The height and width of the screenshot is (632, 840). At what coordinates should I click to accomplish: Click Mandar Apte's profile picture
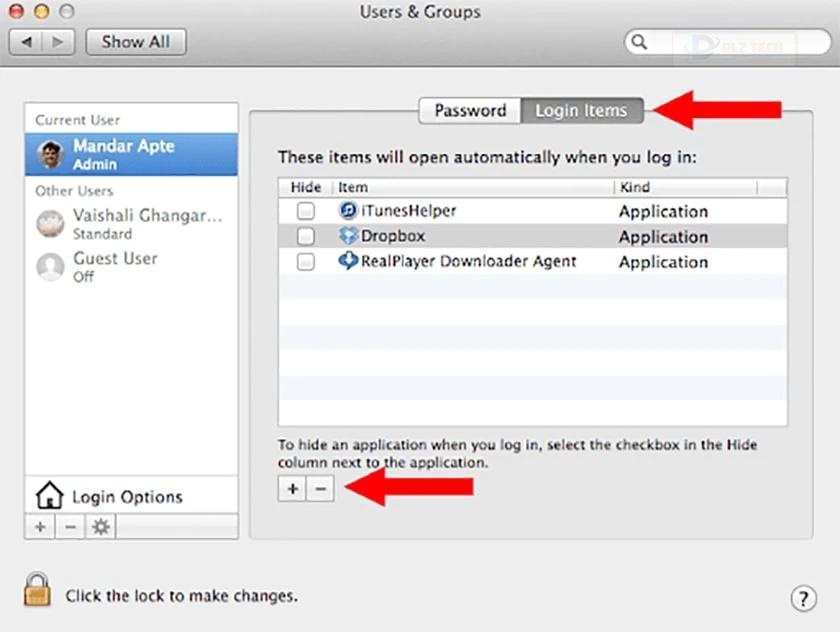50,154
